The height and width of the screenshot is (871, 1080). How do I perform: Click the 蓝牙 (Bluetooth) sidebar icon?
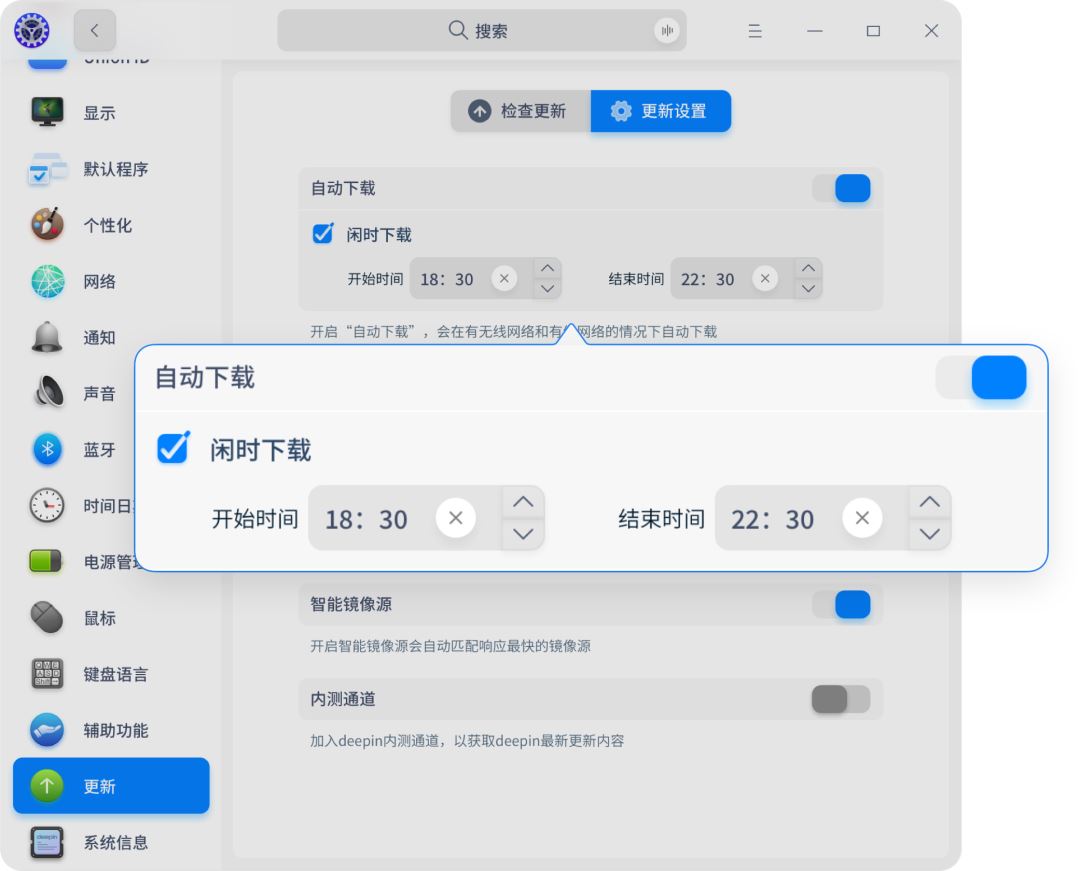point(47,450)
